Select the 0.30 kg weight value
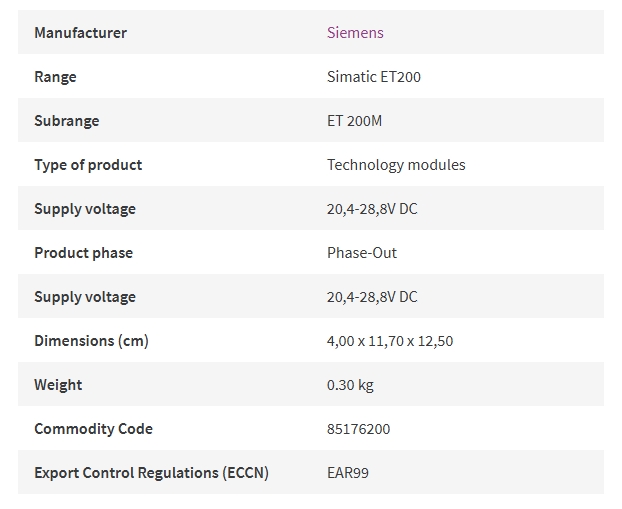Viewport: 622px width, 509px height. click(x=350, y=385)
